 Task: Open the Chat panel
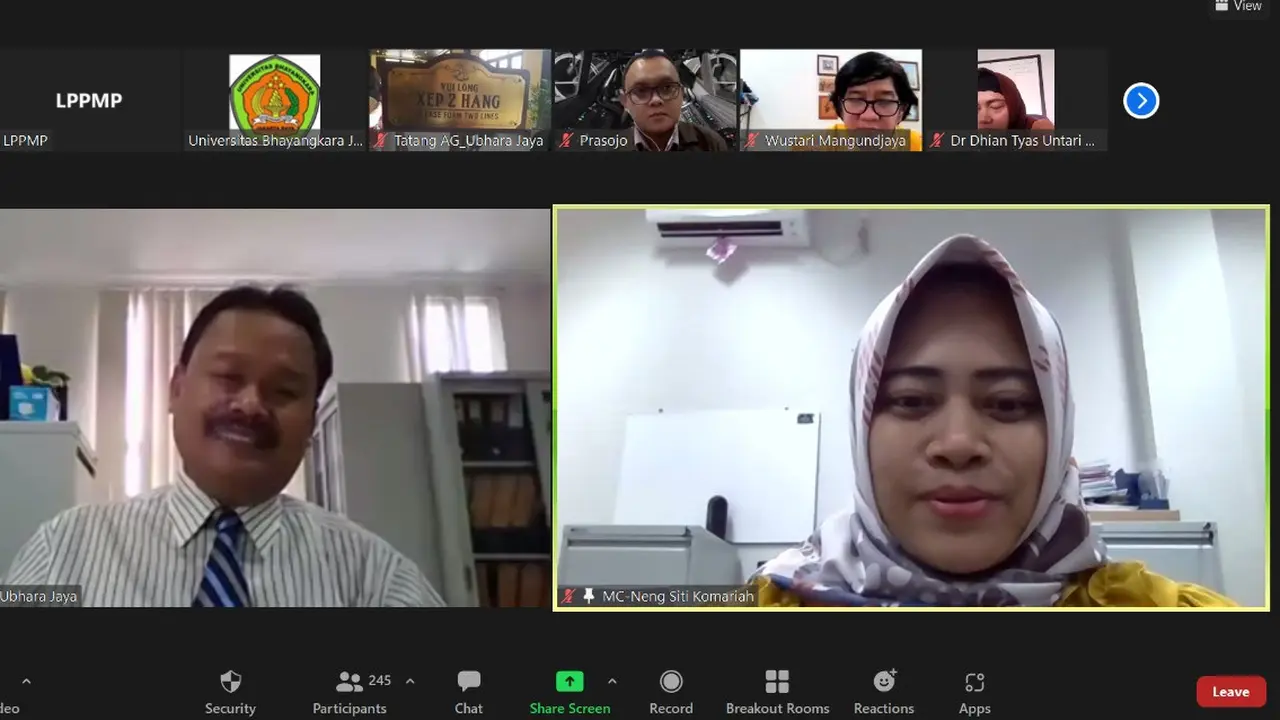[x=468, y=692]
